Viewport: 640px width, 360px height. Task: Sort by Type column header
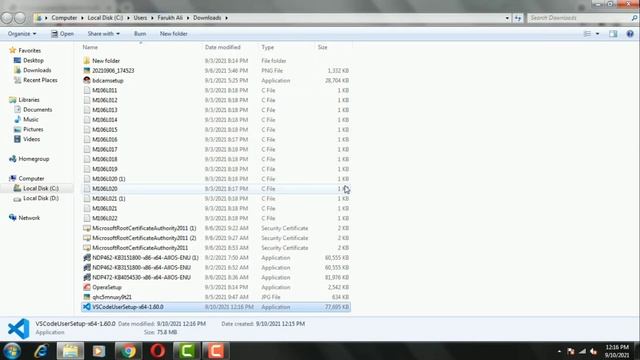click(x=268, y=47)
